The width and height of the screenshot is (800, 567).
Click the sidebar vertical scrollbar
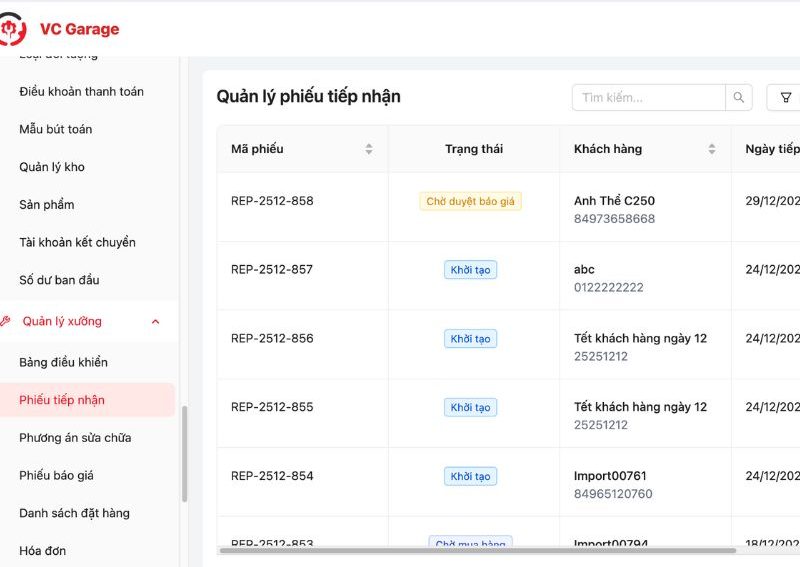point(184,455)
